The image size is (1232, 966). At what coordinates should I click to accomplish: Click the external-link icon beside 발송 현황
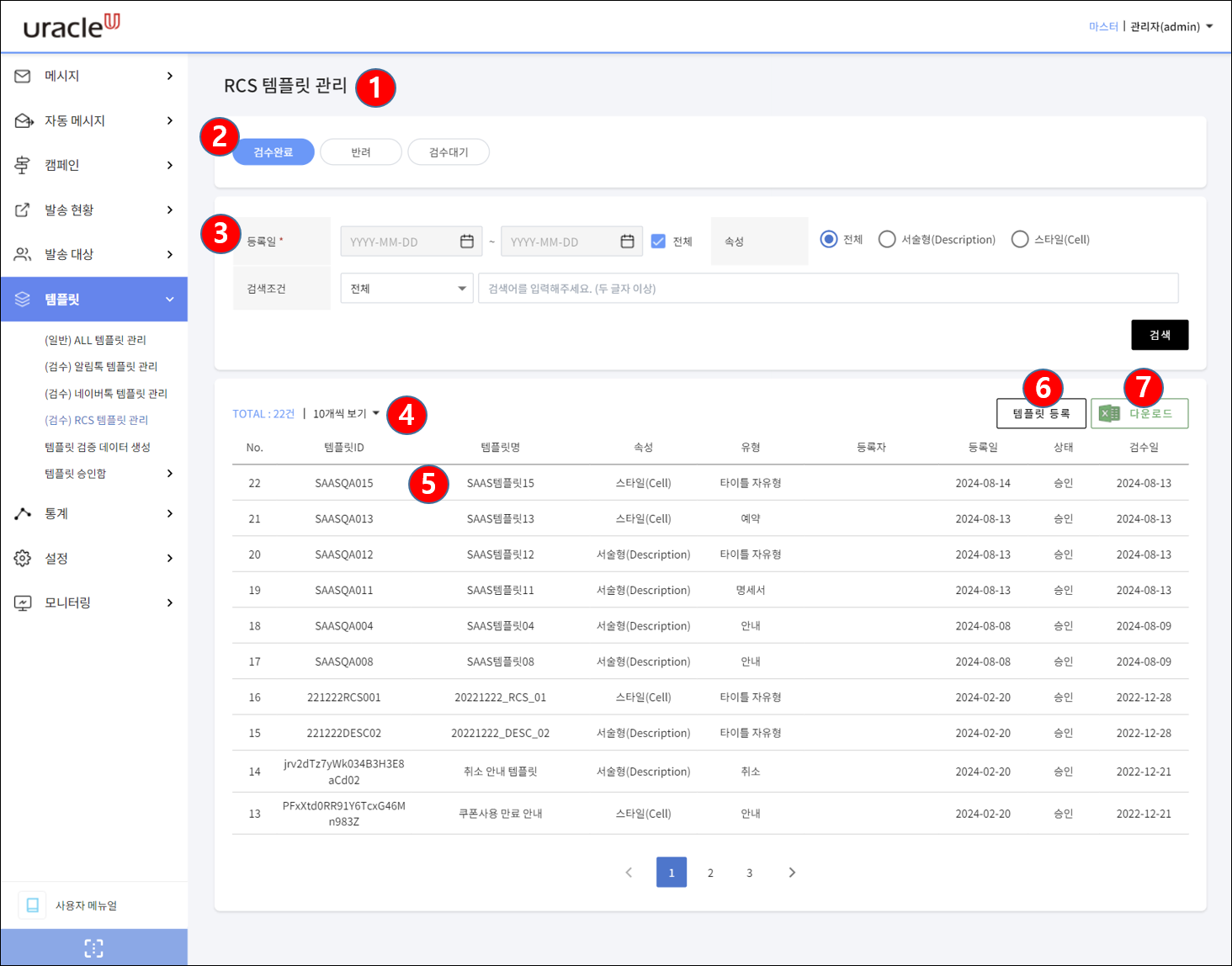click(23, 210)
